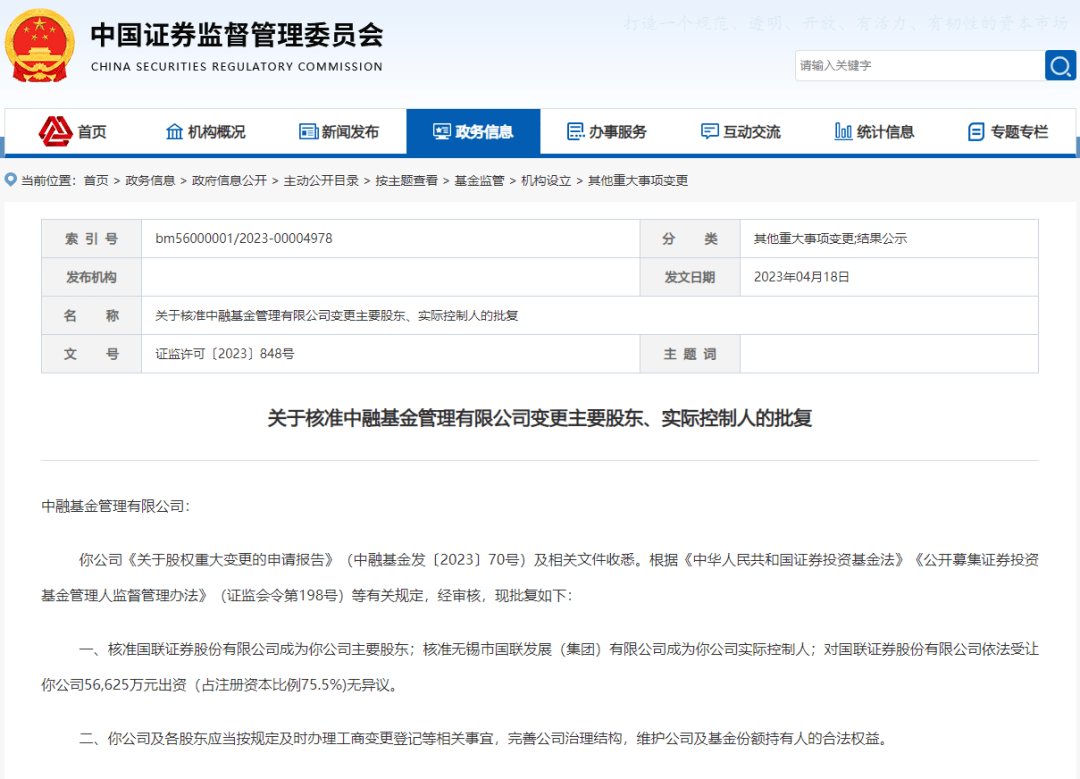Open the 政务信息 navigation tab

coord(473,132)
